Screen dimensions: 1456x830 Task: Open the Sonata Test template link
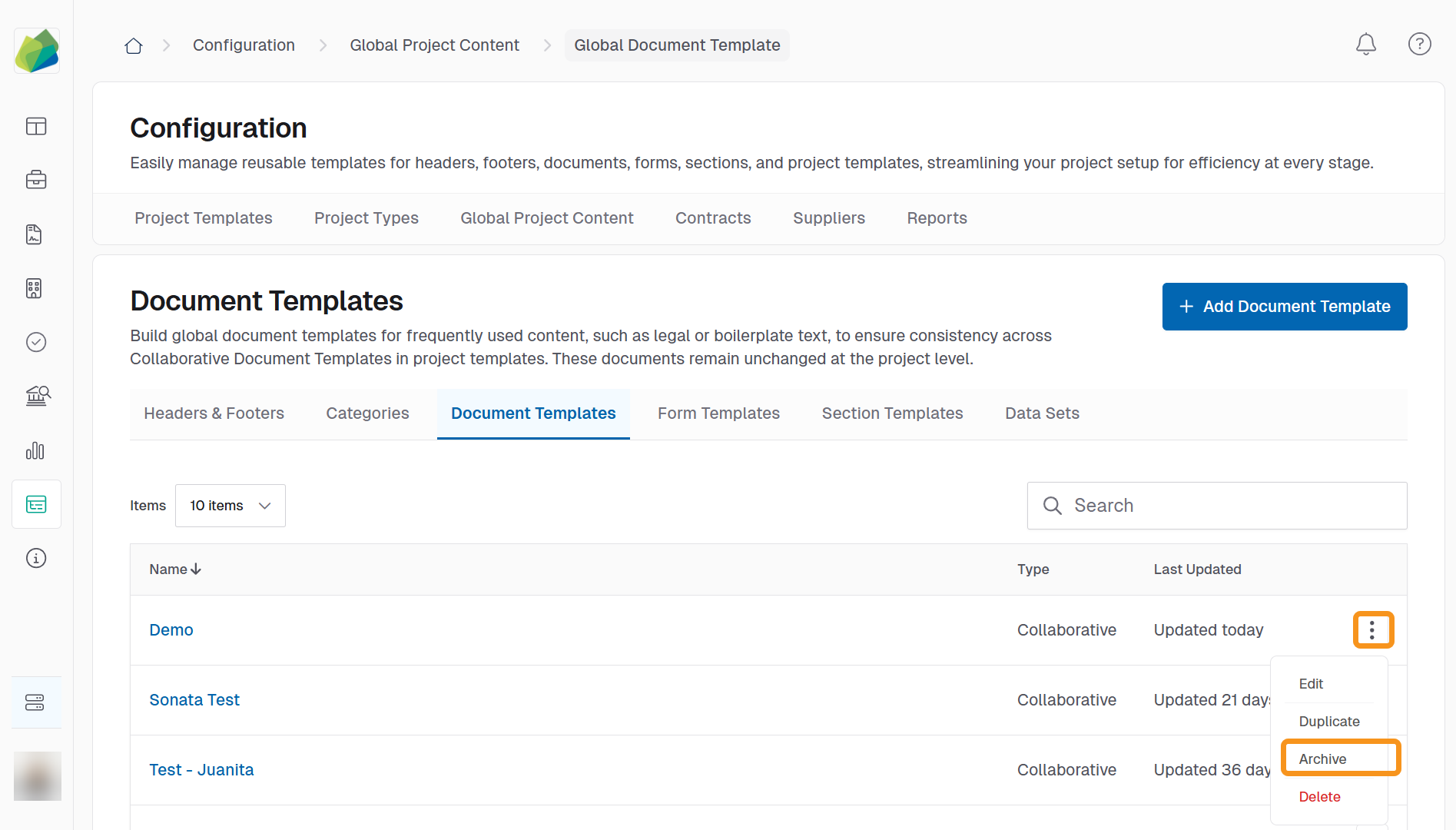[194, 700]
